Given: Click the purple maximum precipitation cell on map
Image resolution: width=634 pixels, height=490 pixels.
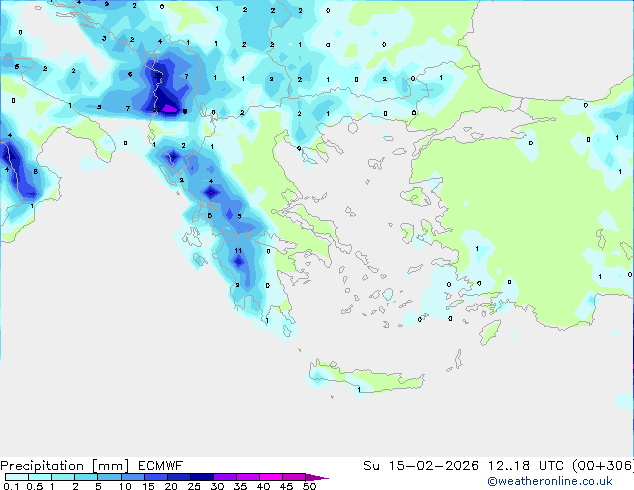Looking at the screenshot, I should tap(170, 108).
